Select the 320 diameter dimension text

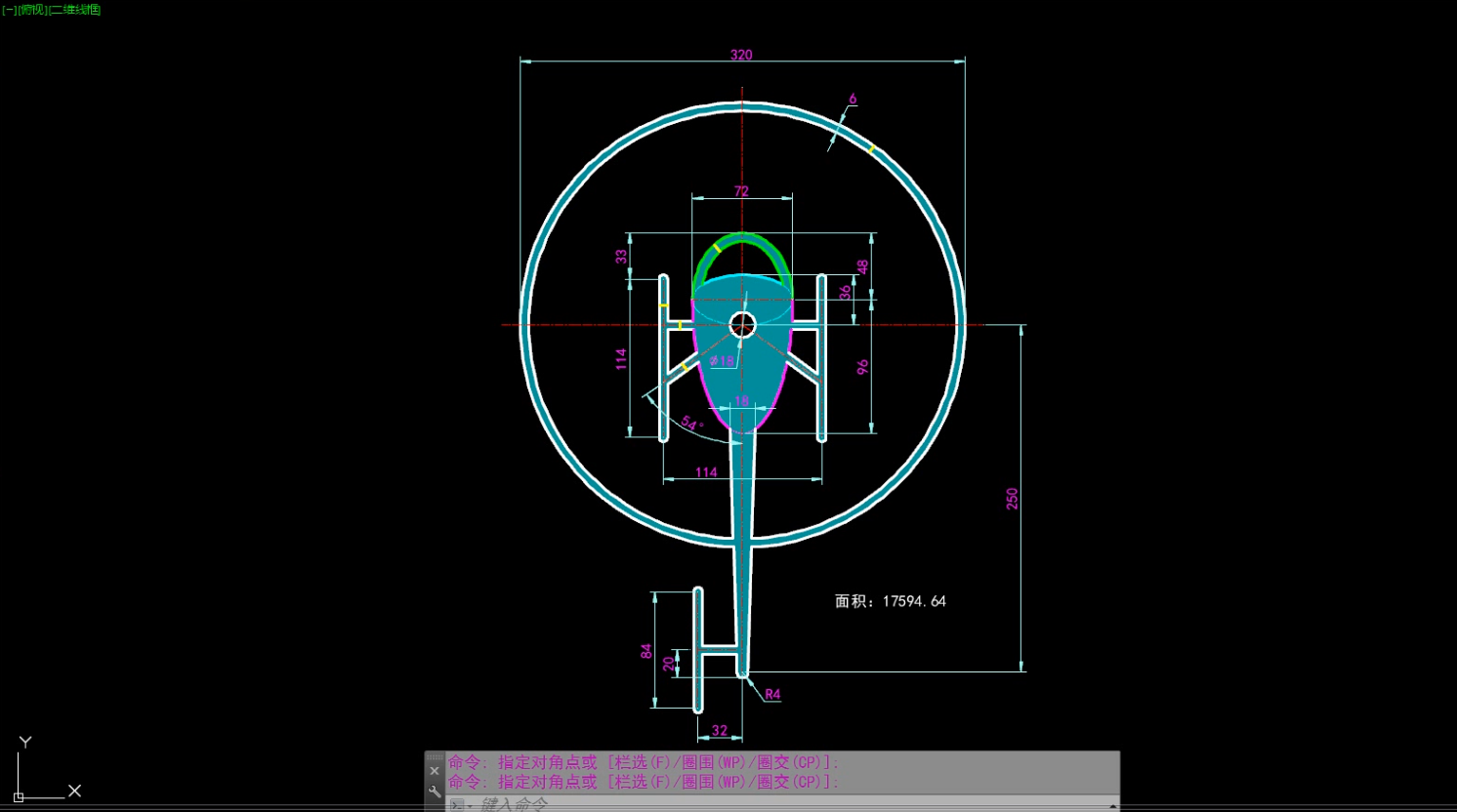coord(741,55)
